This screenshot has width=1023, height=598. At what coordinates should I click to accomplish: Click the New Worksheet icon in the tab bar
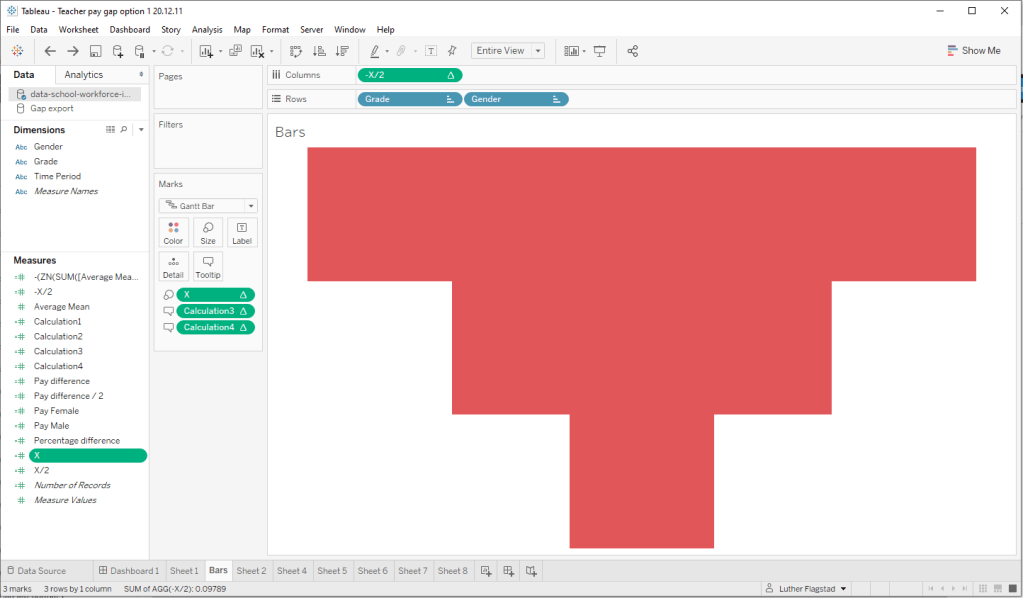pos(486,571)
